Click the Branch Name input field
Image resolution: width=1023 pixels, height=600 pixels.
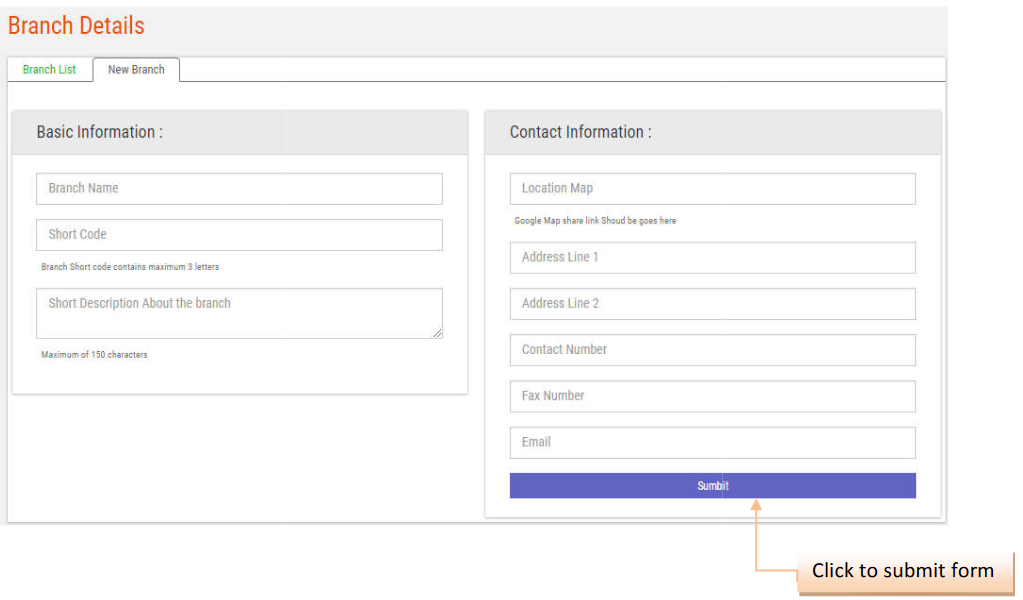(x=239, y=189)
